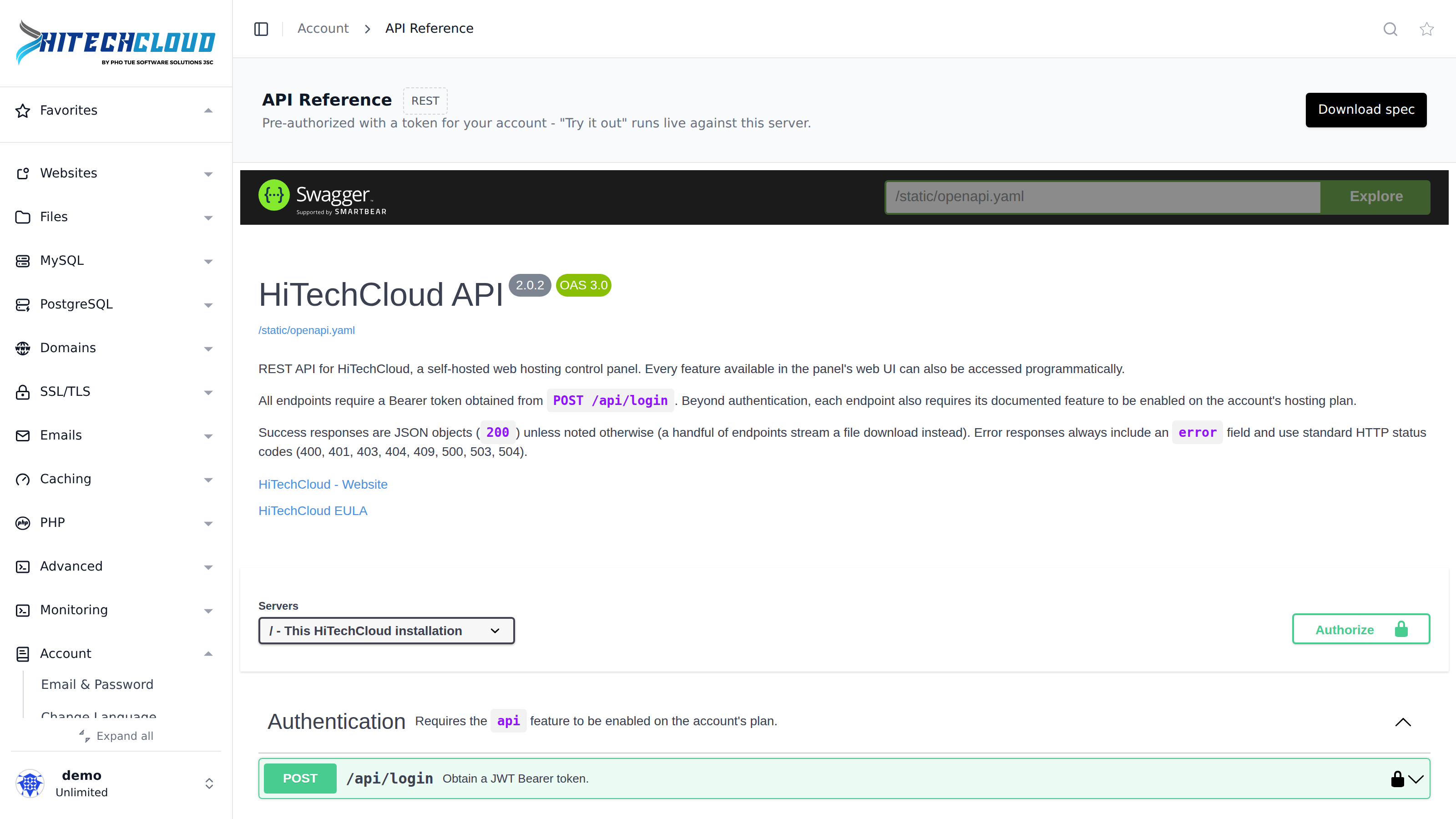Expand the Domains menu arrow
The image size is (1456, 819).
click(208, 349)
